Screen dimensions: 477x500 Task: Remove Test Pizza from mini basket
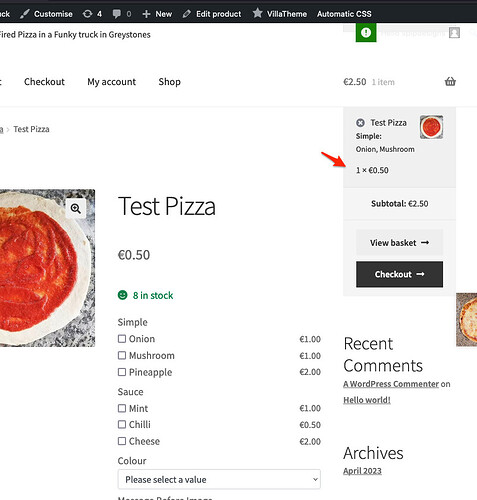[360, 123]
